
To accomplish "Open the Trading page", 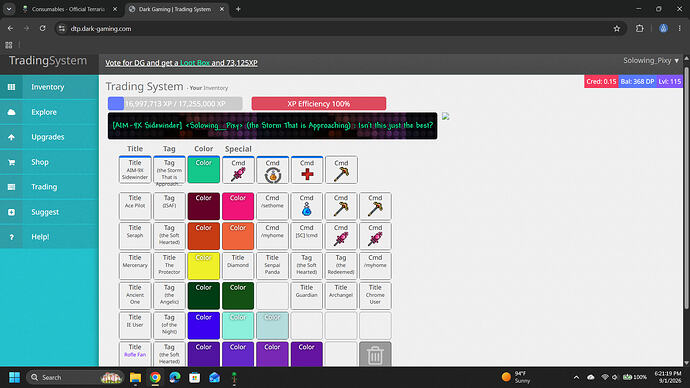I will click(x=49, y=187).
